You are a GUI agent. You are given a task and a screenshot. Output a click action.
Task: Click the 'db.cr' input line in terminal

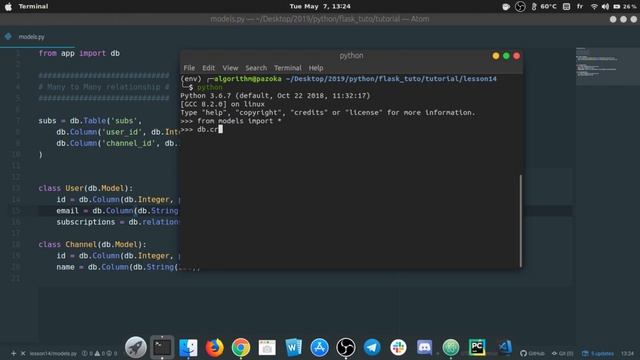[201, 129]
